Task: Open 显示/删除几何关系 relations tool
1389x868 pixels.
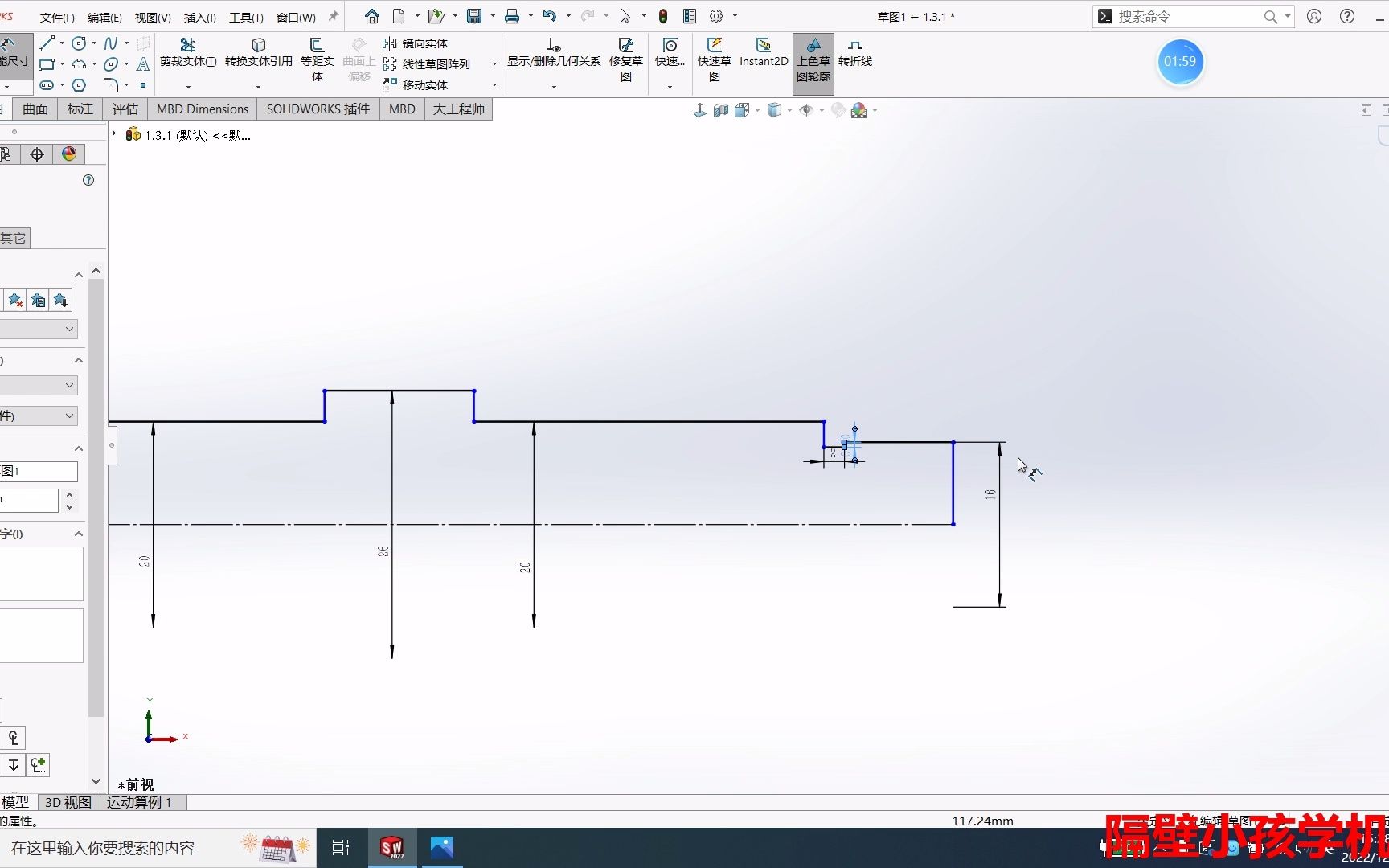Action: pyautogui.click(x=554, y=53)
